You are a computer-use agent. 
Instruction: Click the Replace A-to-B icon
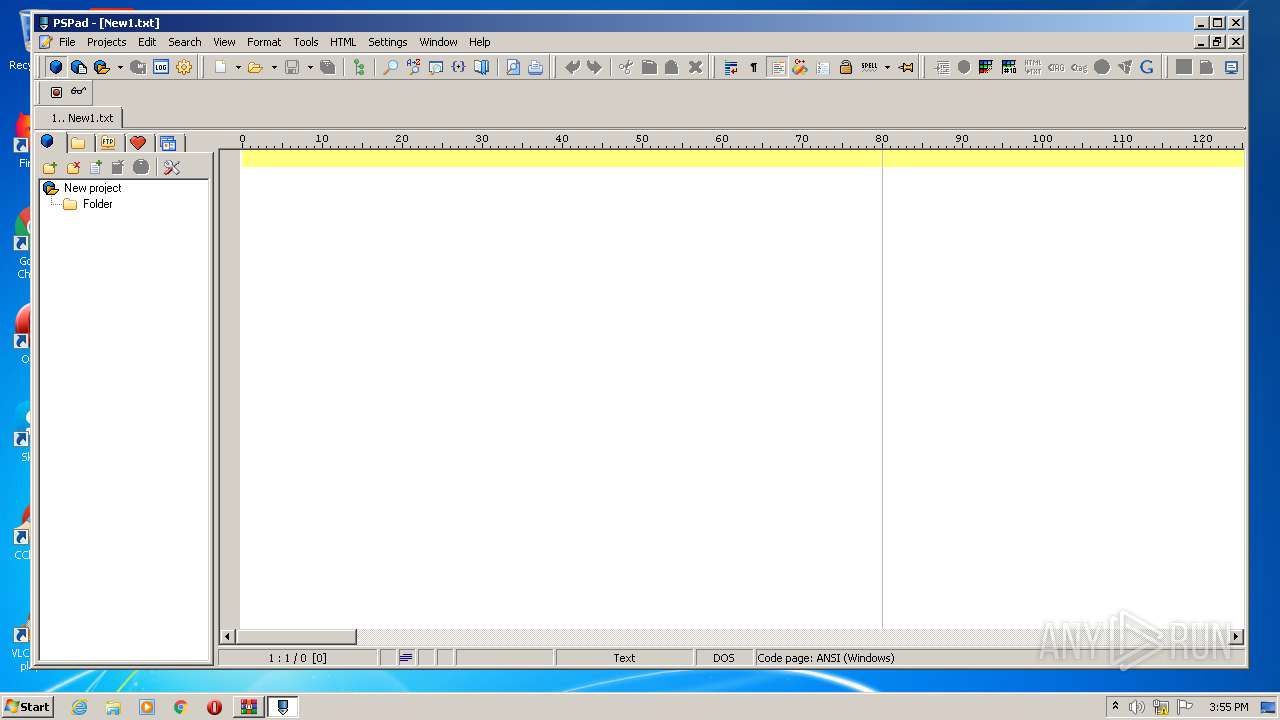(x=413, y=67)
